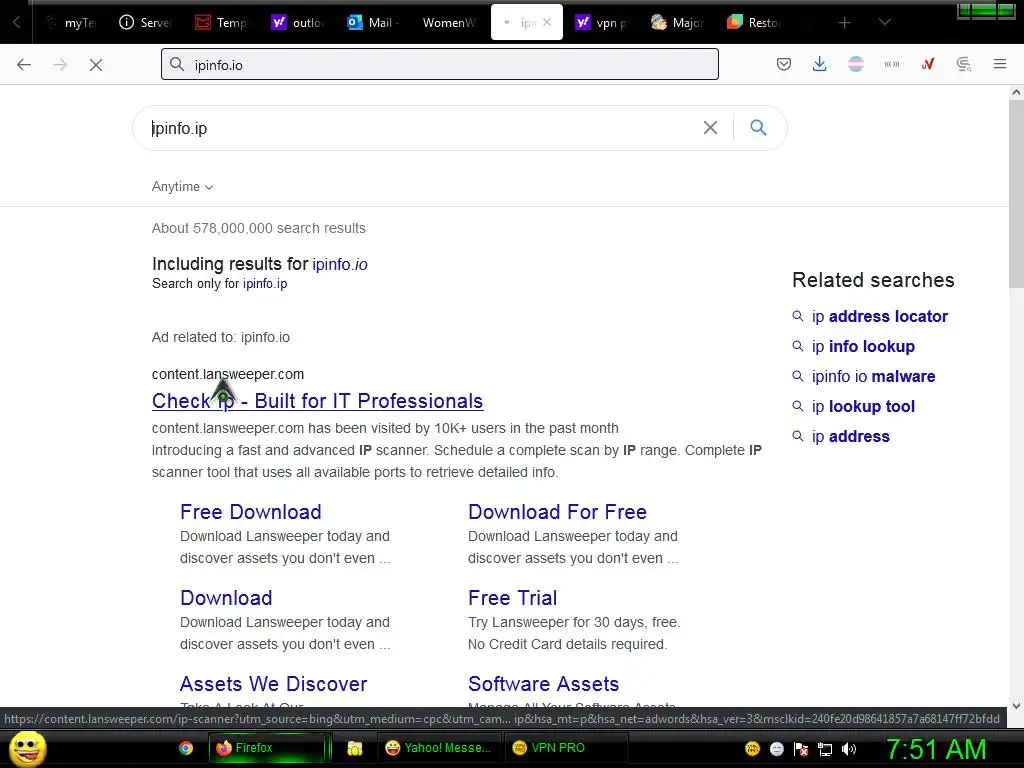1024x768 pixels.
Task: Switch to the vpn p Yahoo tab
Action: [x=601, y=22]
